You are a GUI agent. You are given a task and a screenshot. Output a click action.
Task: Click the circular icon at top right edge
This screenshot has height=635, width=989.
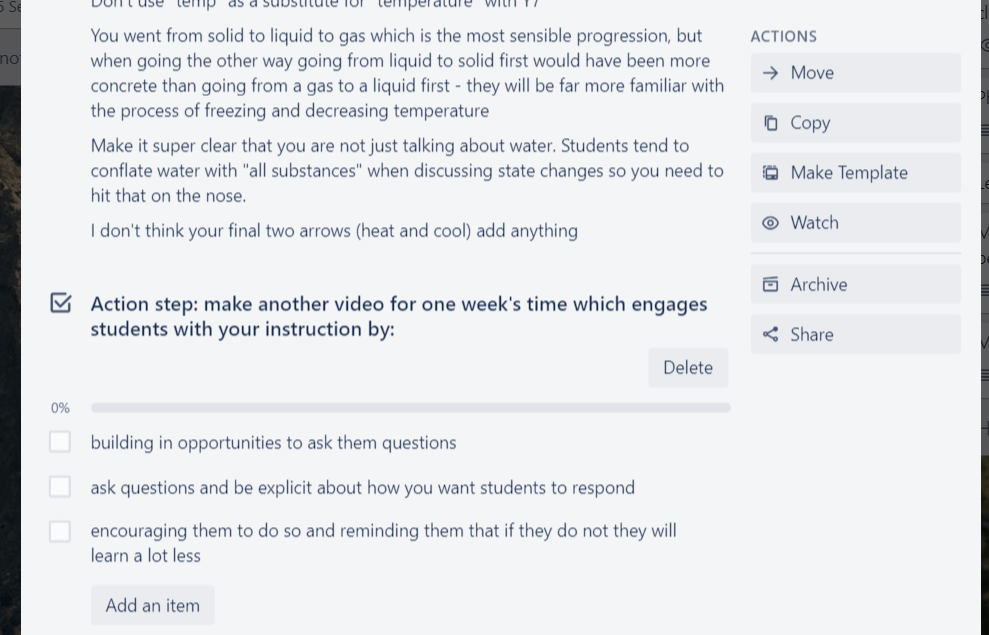[985, 46]
